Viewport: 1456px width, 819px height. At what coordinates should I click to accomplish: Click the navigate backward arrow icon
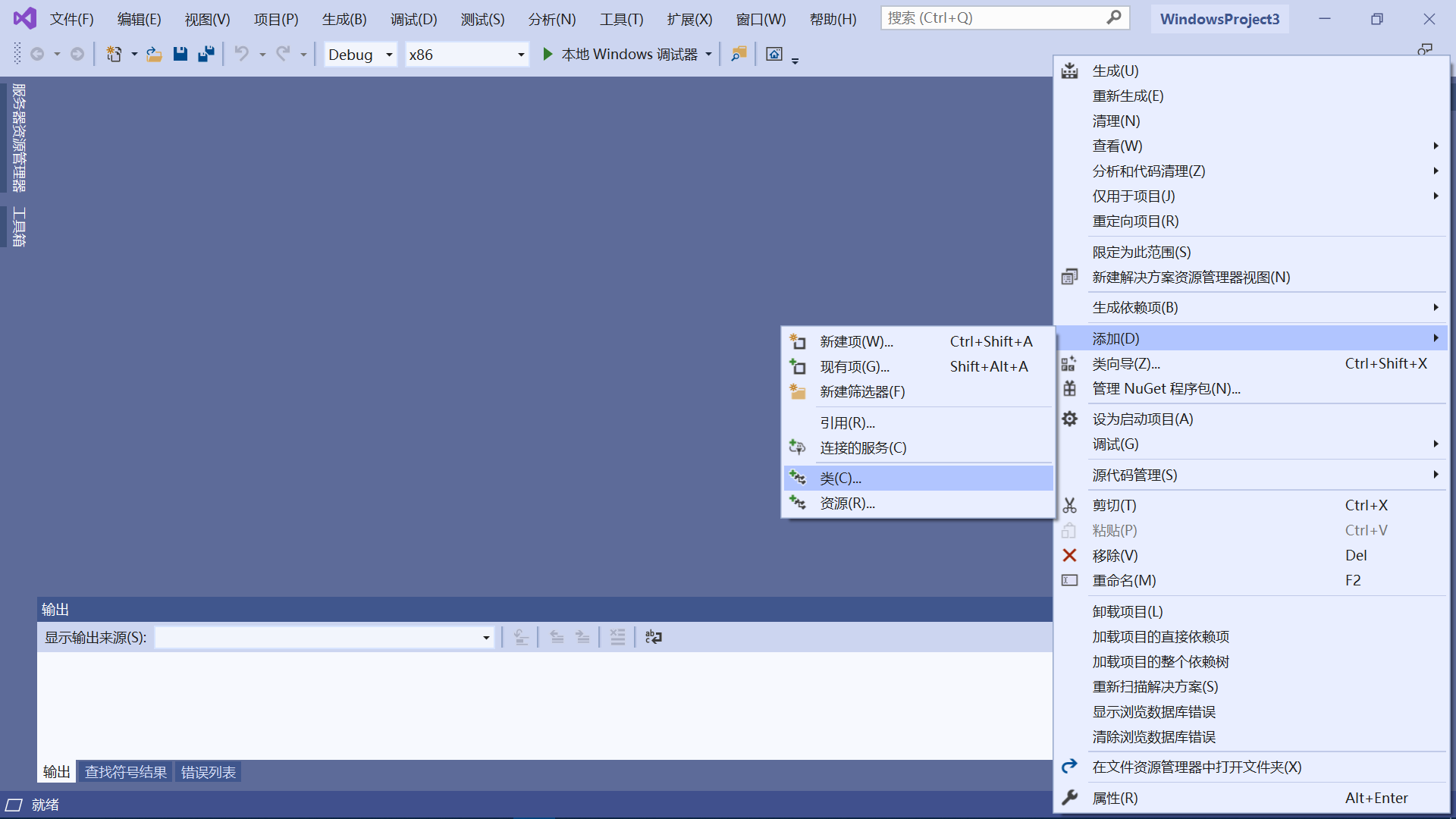click(37, 54)
